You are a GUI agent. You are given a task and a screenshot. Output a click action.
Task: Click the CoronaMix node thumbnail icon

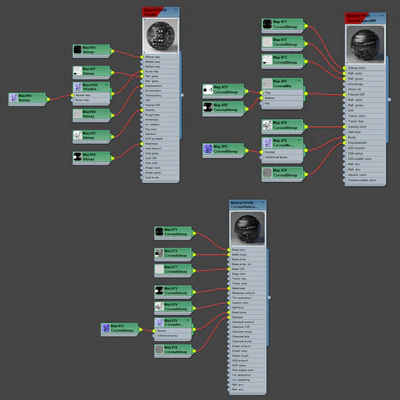(267, 83)
